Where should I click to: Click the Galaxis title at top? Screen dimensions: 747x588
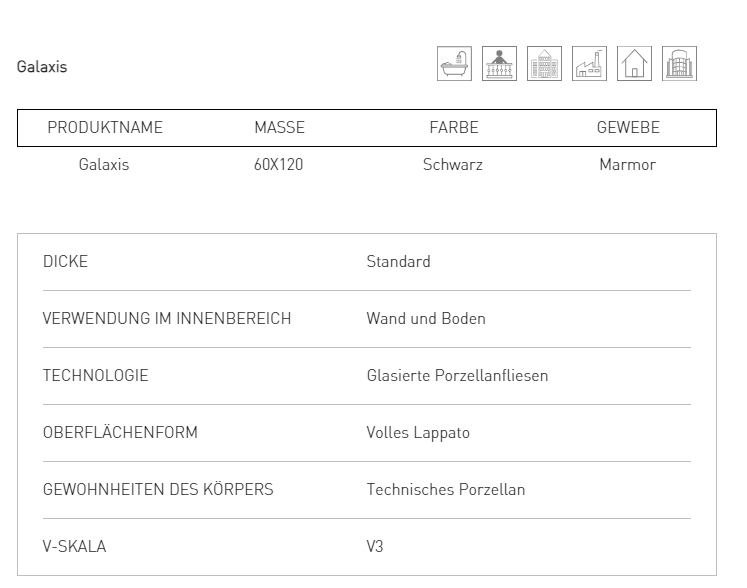[x=42, y=67]
